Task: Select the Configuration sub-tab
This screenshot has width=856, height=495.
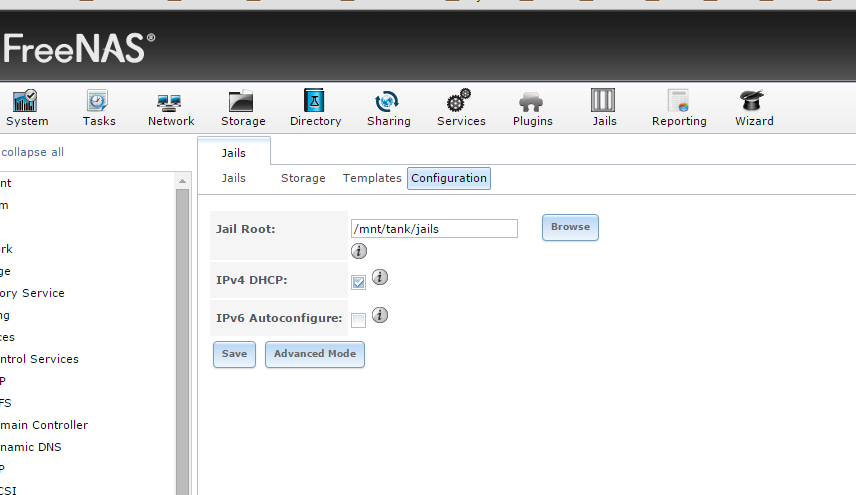Action: pos(449,178)
